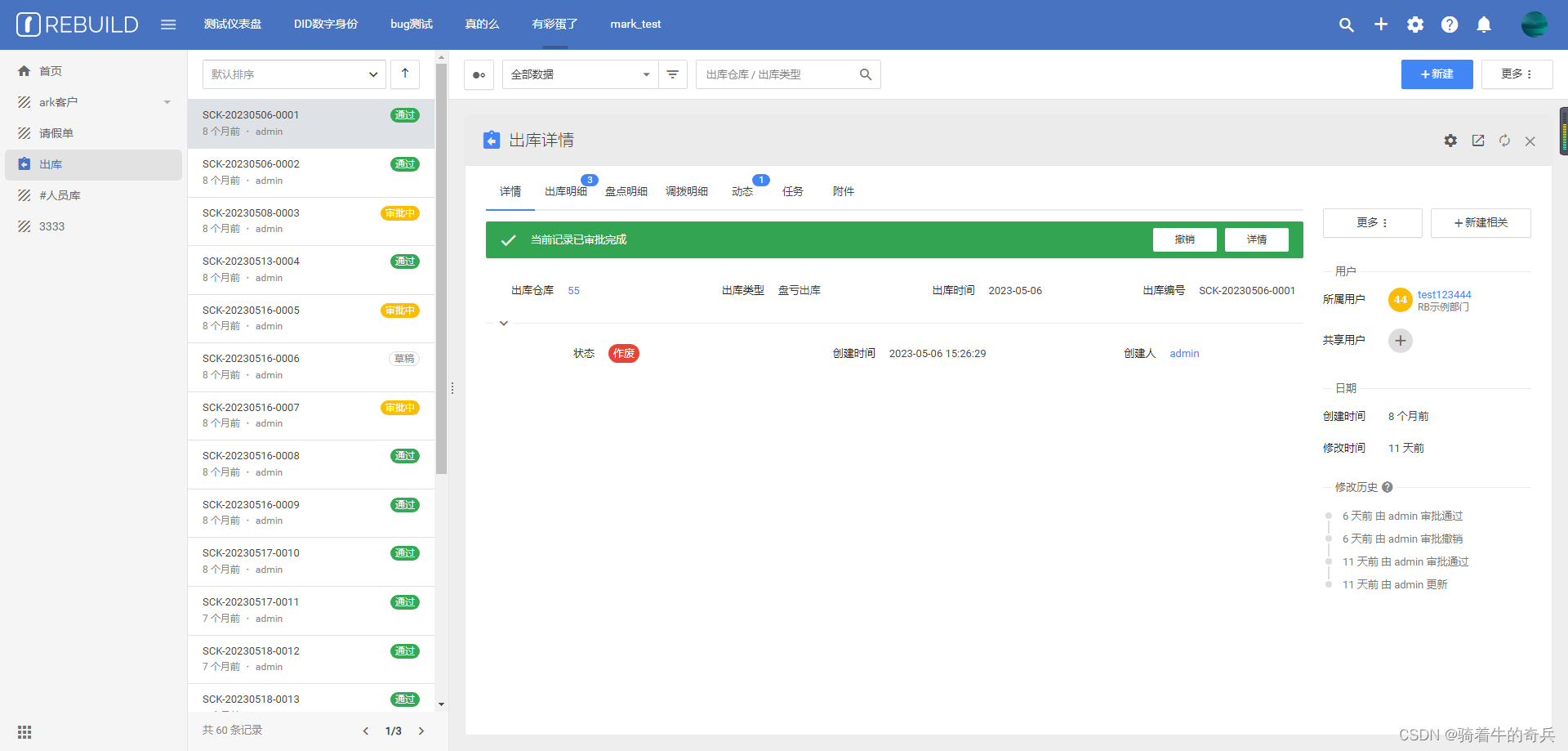This screenshot has width=1568, height=751.
Task: Open DID数字身份 in top navigation
Action: (326, 25)
